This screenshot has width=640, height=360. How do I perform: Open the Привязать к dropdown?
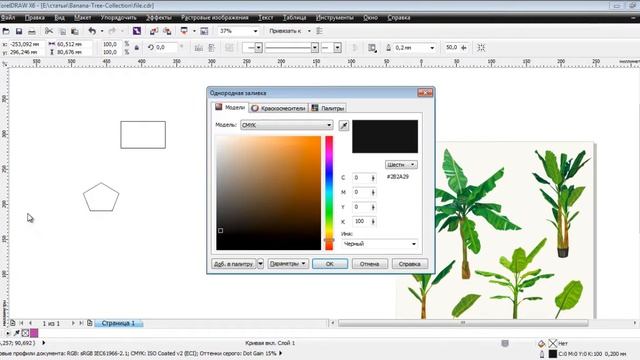coord(309,31)
